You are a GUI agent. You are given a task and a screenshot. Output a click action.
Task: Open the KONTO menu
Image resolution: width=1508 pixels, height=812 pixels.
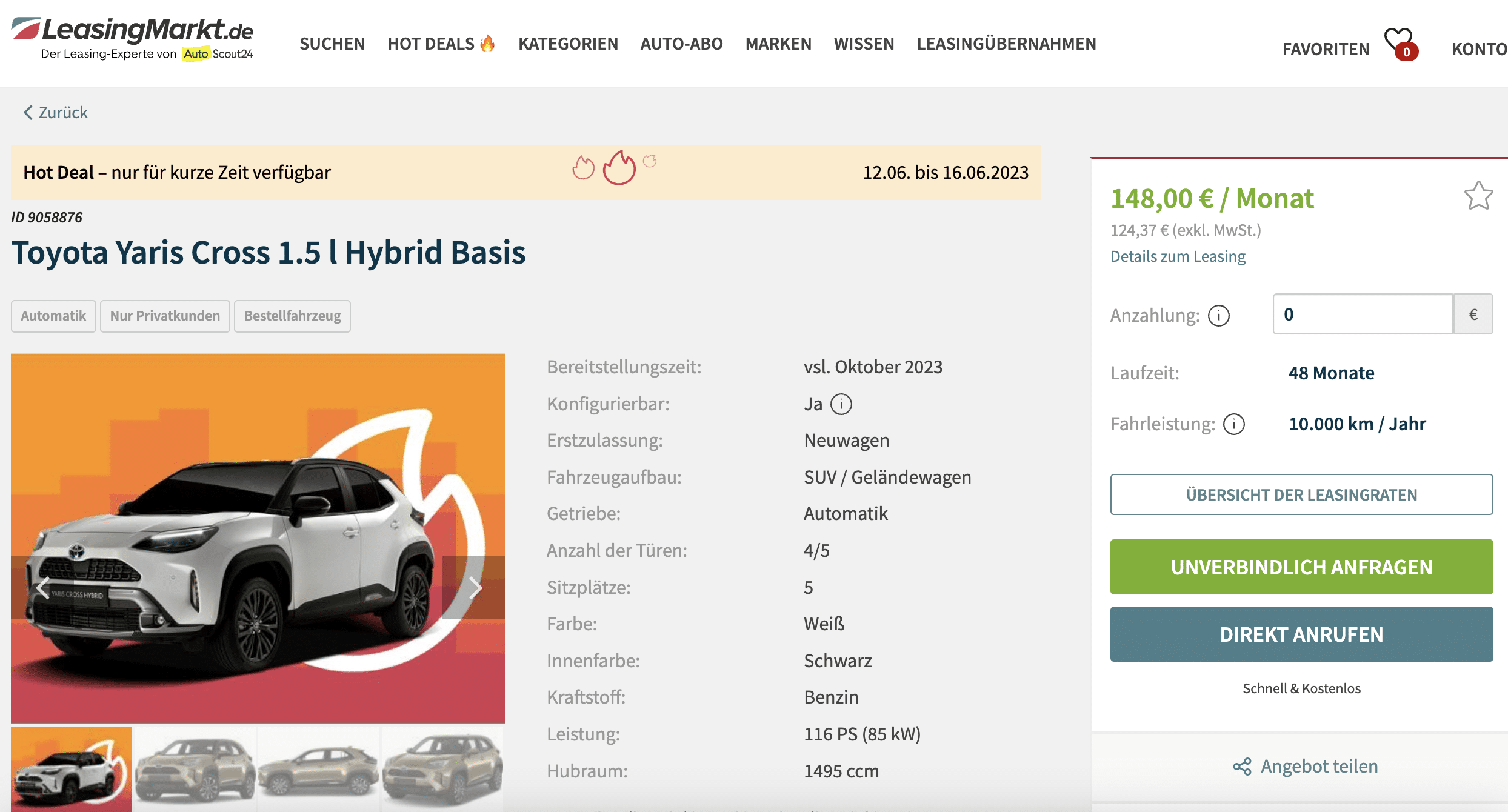(1479, 49)
